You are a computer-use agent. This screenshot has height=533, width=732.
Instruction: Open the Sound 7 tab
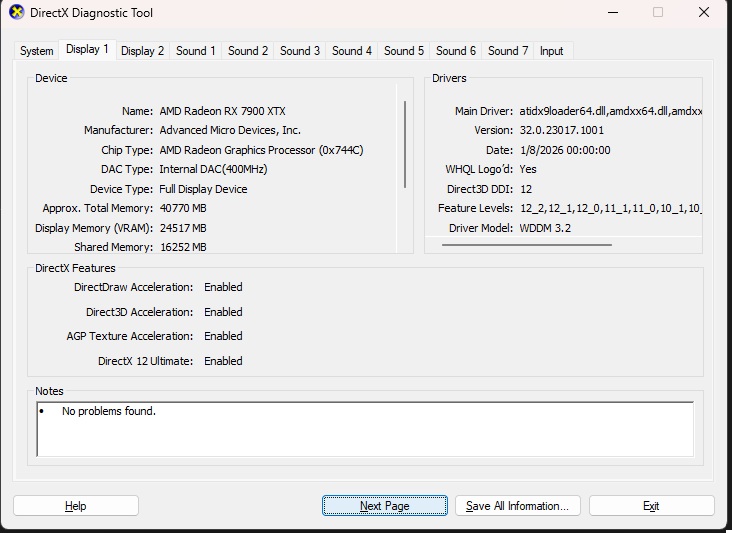[x=508, y=51]
